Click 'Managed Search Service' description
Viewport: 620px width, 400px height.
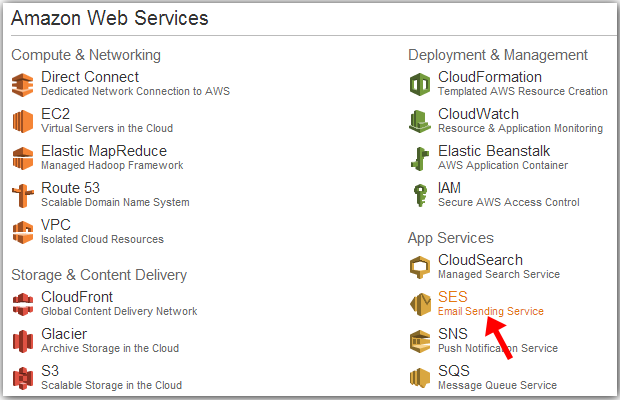click(499, 274)
